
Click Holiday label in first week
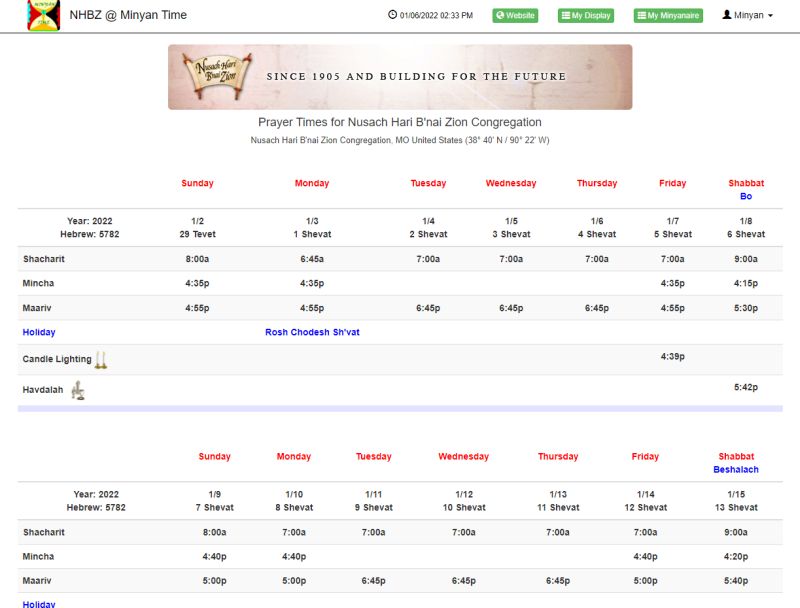39,332
